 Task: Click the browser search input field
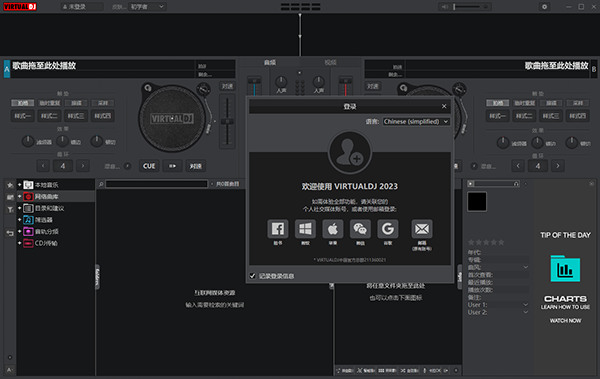[x=157, y=184]
